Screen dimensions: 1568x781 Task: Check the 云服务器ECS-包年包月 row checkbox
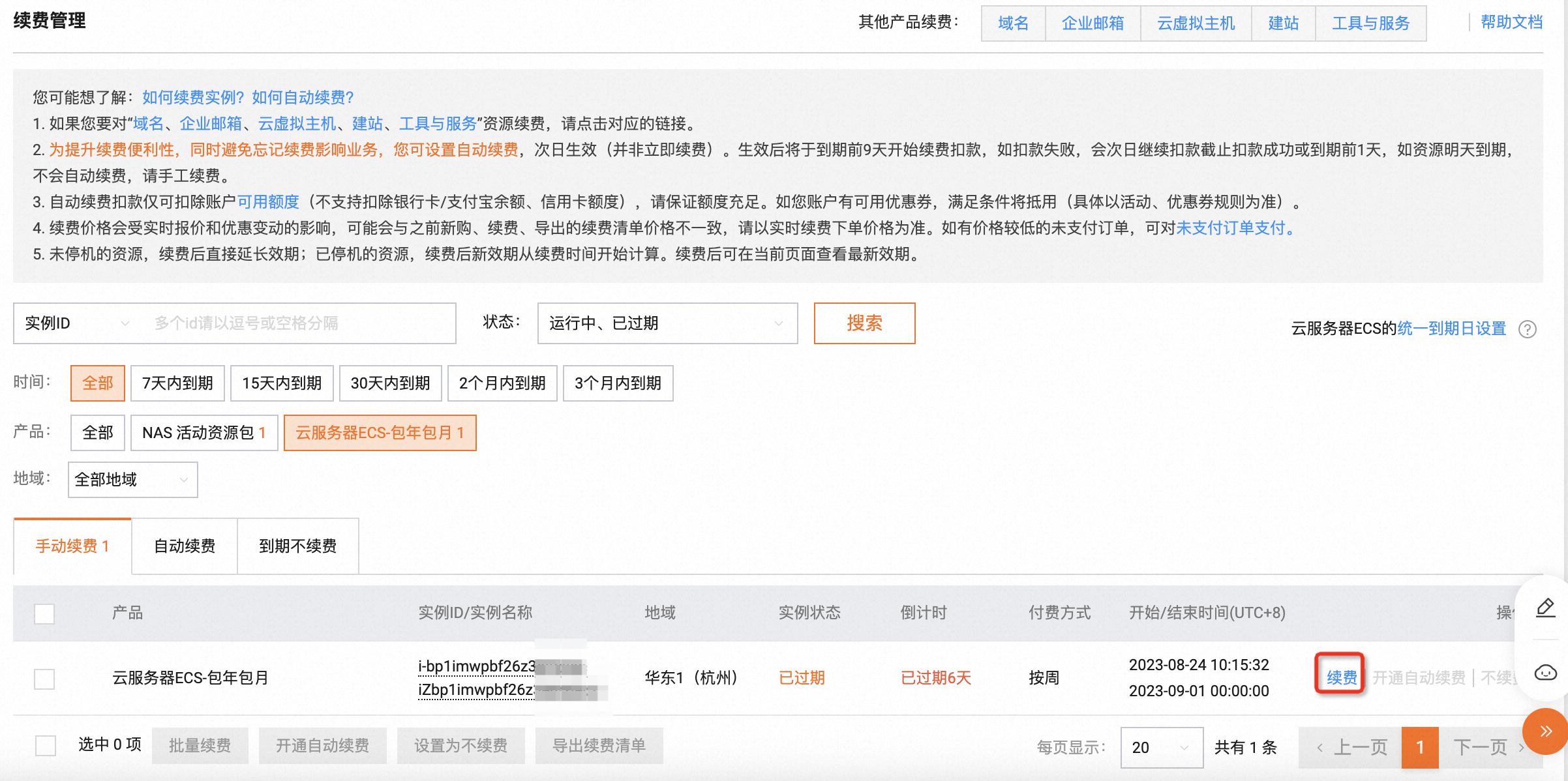point(44,679)
